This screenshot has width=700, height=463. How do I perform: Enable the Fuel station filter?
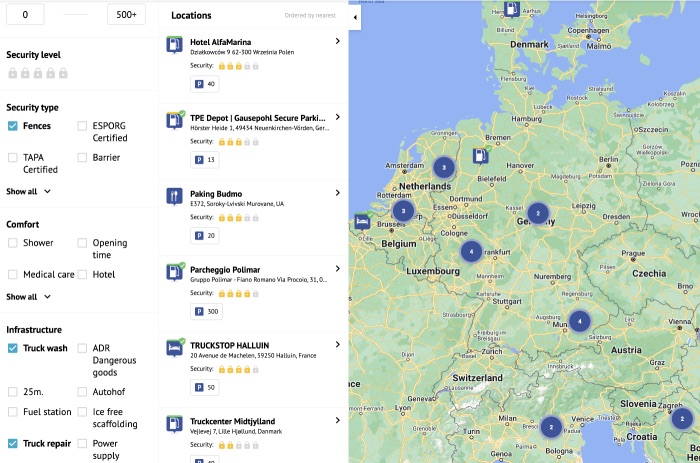(12, 412)
